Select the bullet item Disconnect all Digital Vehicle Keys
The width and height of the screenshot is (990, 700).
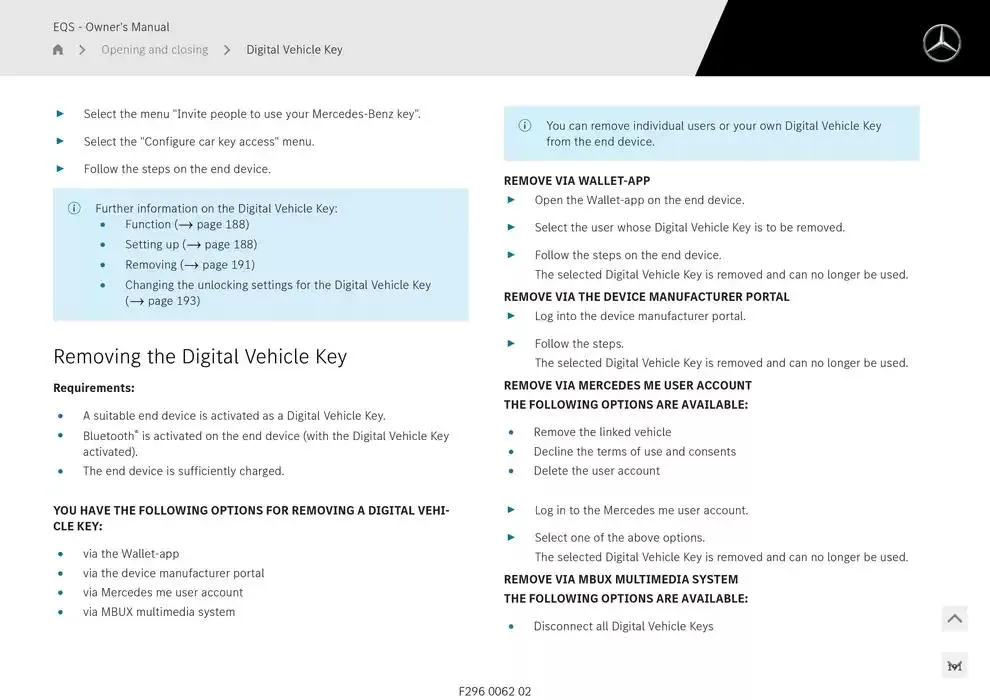621,625
